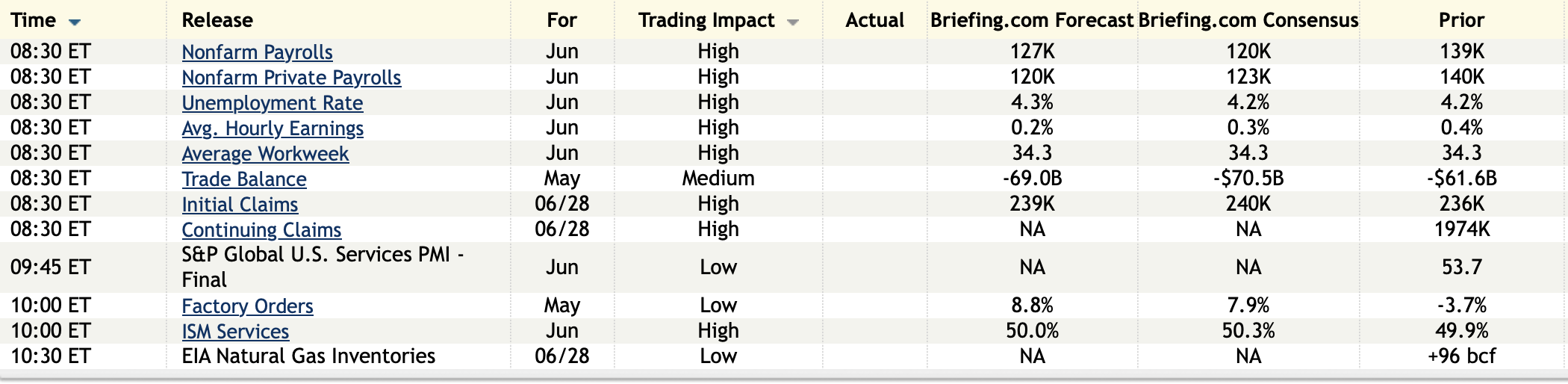The image size is (1568, 384).
Task: Open the Nonfarm Private Payrolls link
Action: (x=291, y=78)
